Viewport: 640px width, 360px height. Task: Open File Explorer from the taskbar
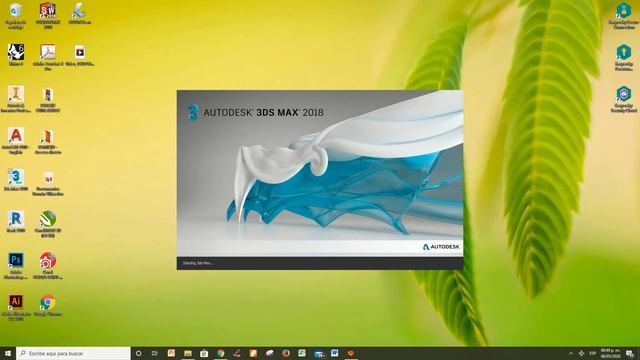(188, 353)
